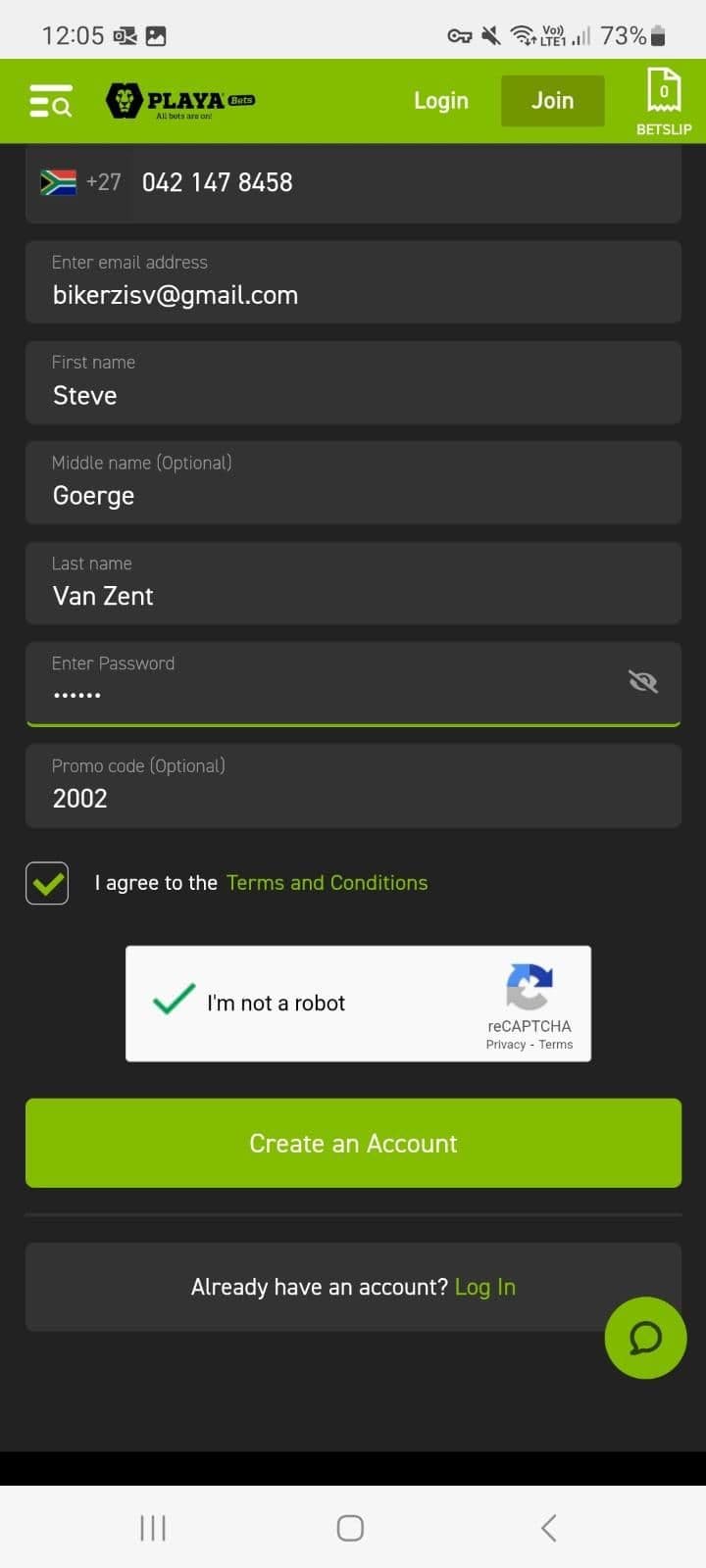This screenshot has width=706, height=1568.
Task: Follow the Log In link
Action: coord(485,1287)
